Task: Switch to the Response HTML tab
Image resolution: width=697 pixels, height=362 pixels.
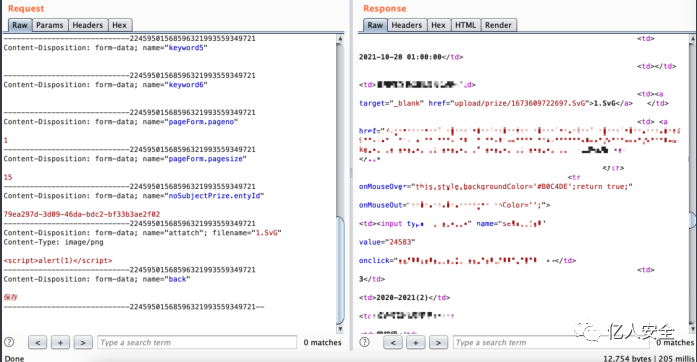Action: point(465,25)
